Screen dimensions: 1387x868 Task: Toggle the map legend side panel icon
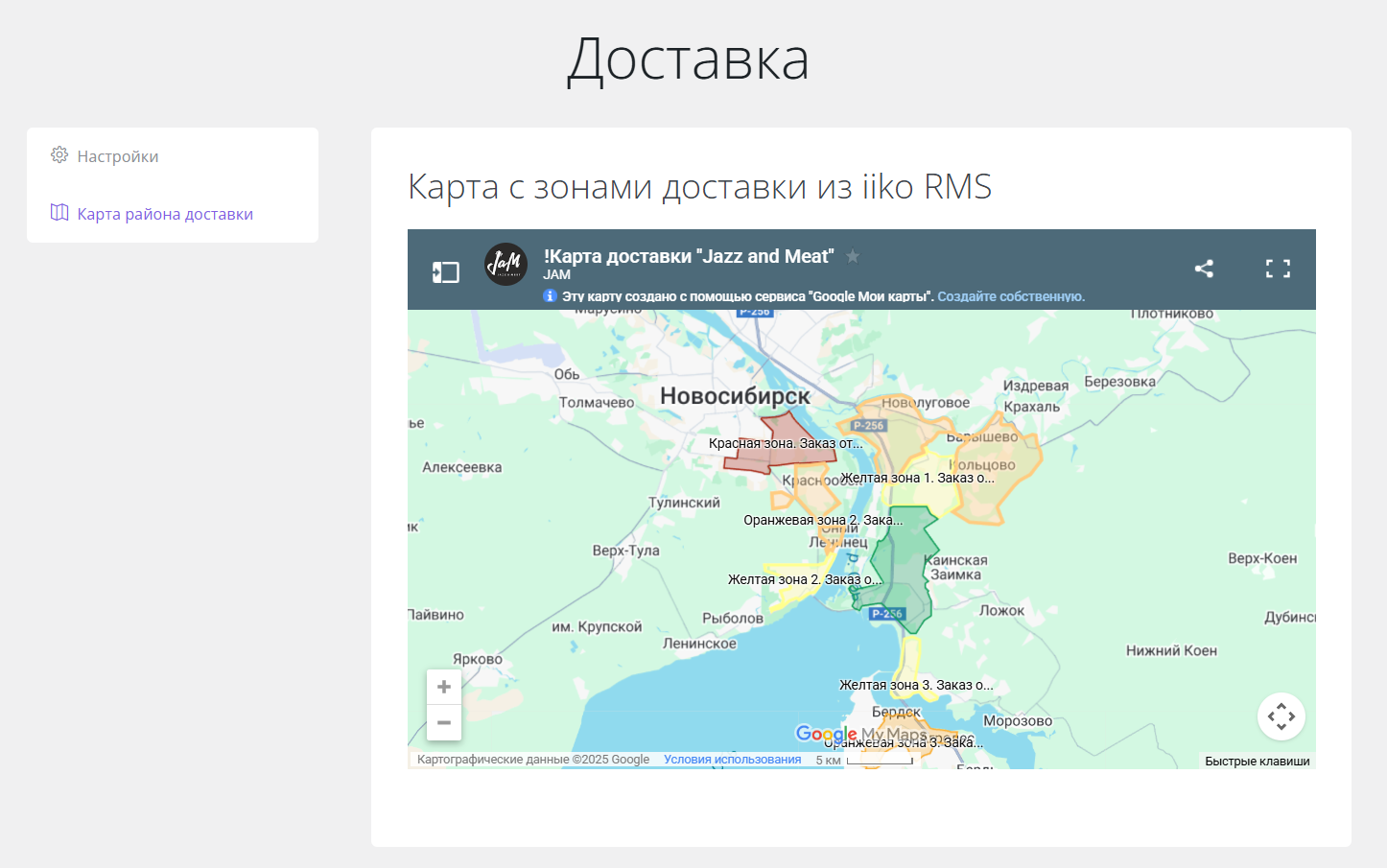coord(446,272)
